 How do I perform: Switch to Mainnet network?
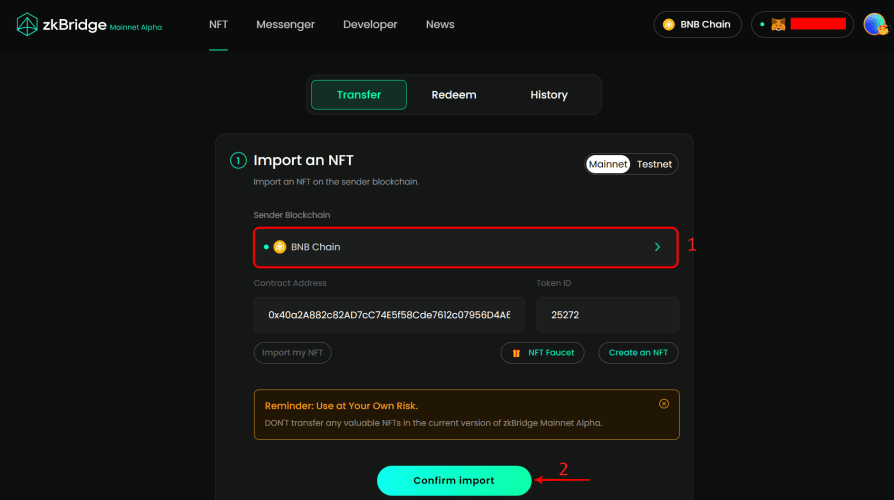click(x=608, y=164)
